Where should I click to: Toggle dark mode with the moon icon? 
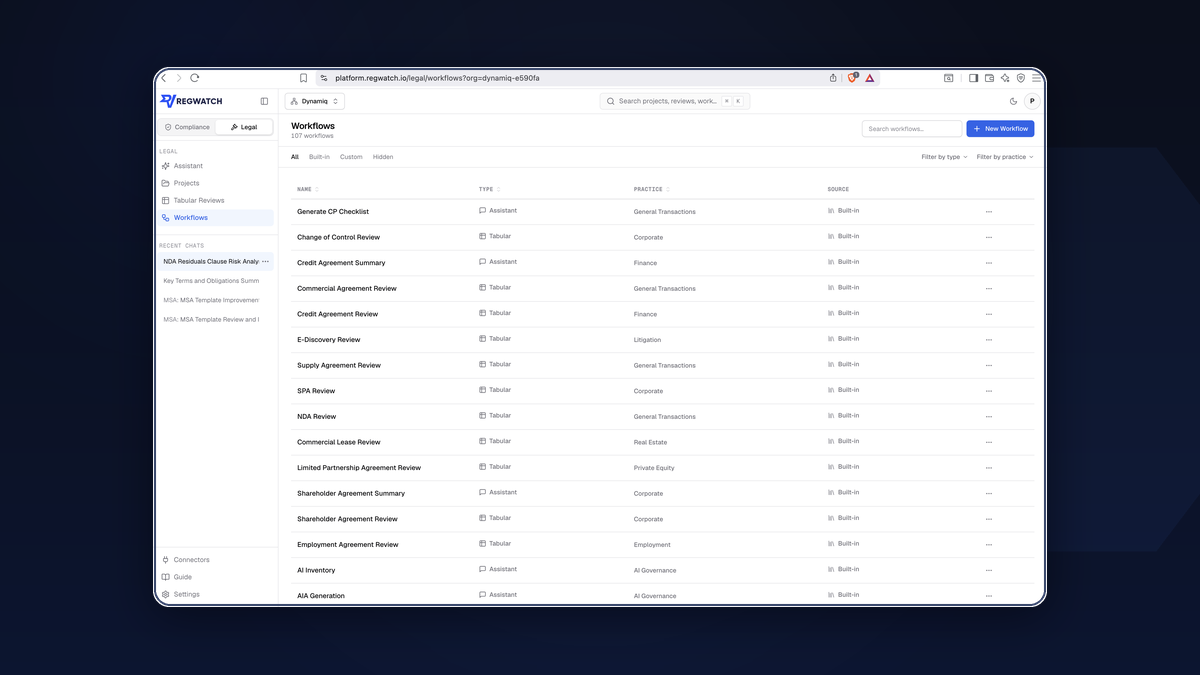(1013, 101)
